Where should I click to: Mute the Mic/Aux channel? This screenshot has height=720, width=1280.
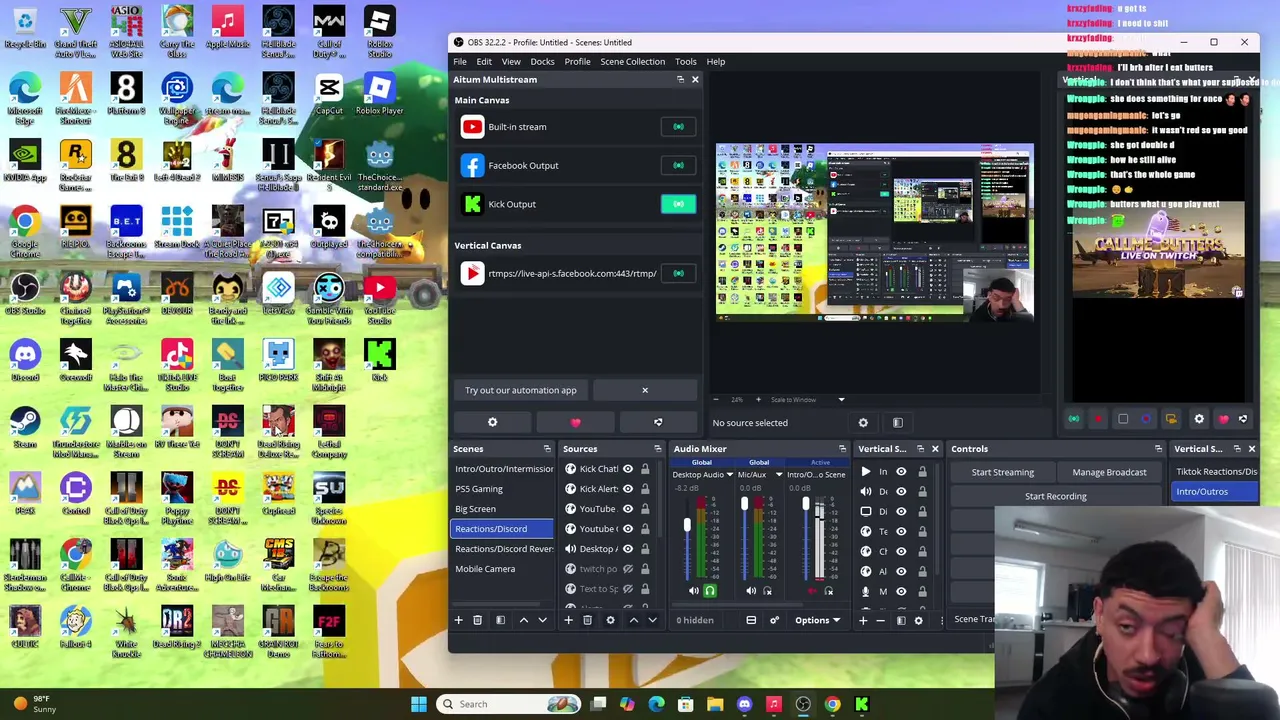pyautogui.click(x=751, y=591)
